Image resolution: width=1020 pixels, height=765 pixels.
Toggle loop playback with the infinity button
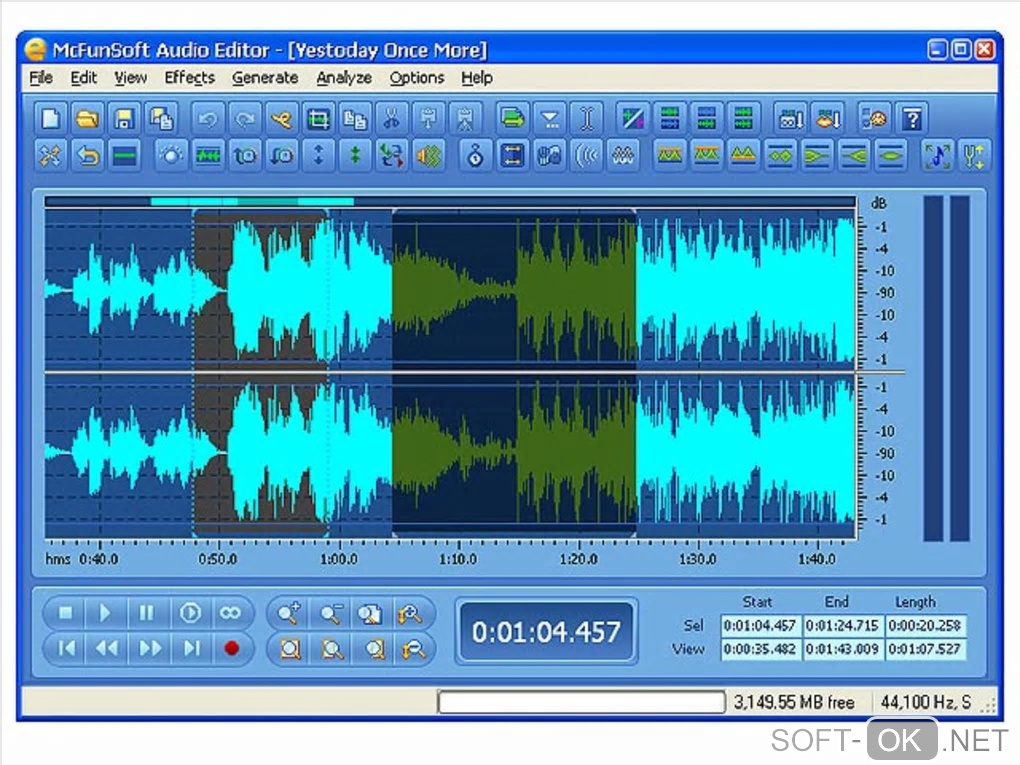pos(231,612)
